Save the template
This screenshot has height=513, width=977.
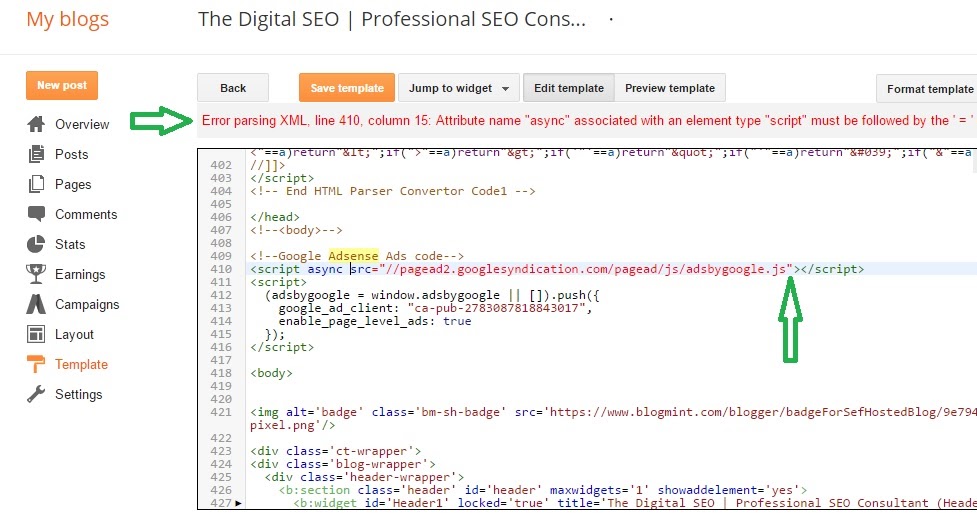click(347, 88)
